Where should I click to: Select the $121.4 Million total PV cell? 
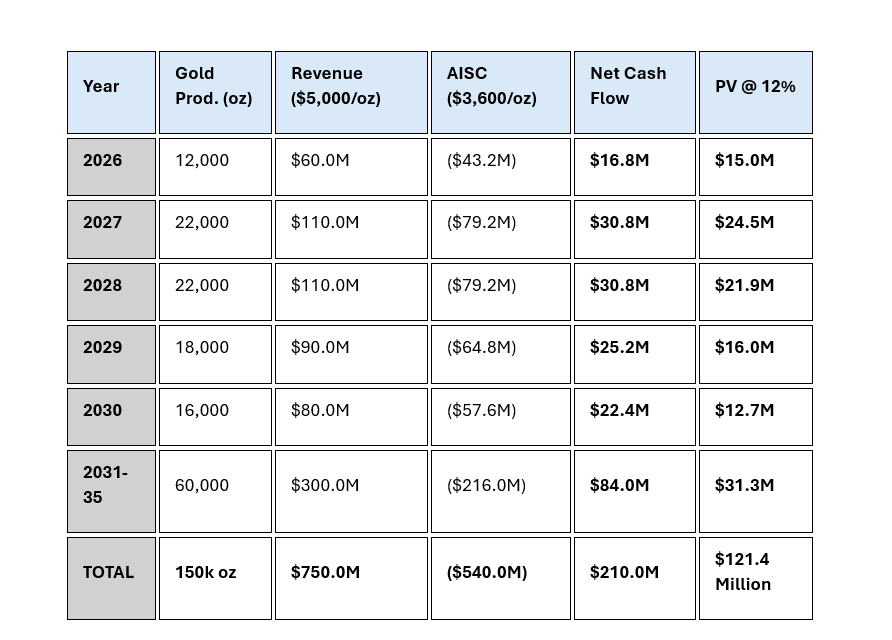point(755,577)
